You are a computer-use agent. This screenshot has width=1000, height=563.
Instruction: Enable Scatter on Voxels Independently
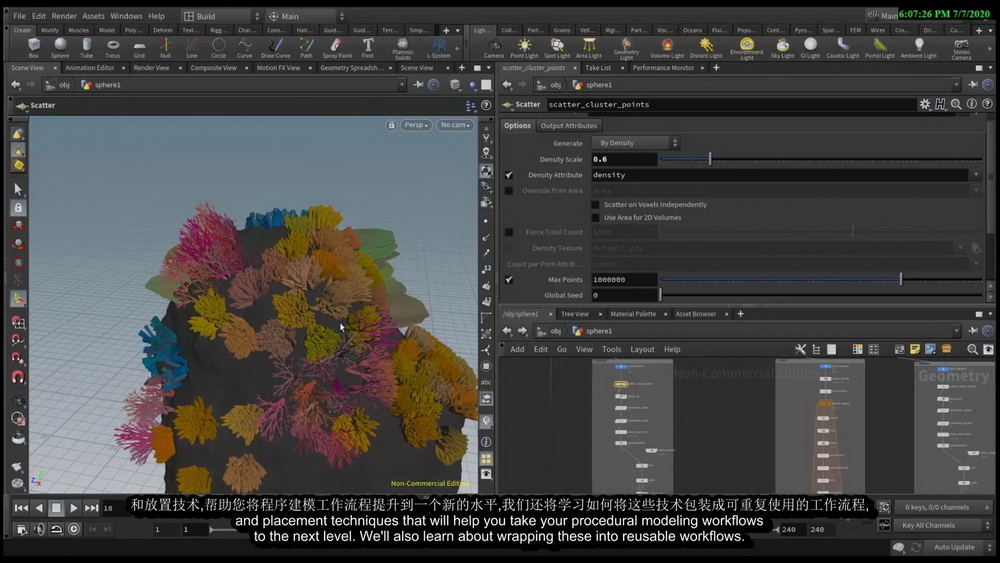[x=595, y=205]
